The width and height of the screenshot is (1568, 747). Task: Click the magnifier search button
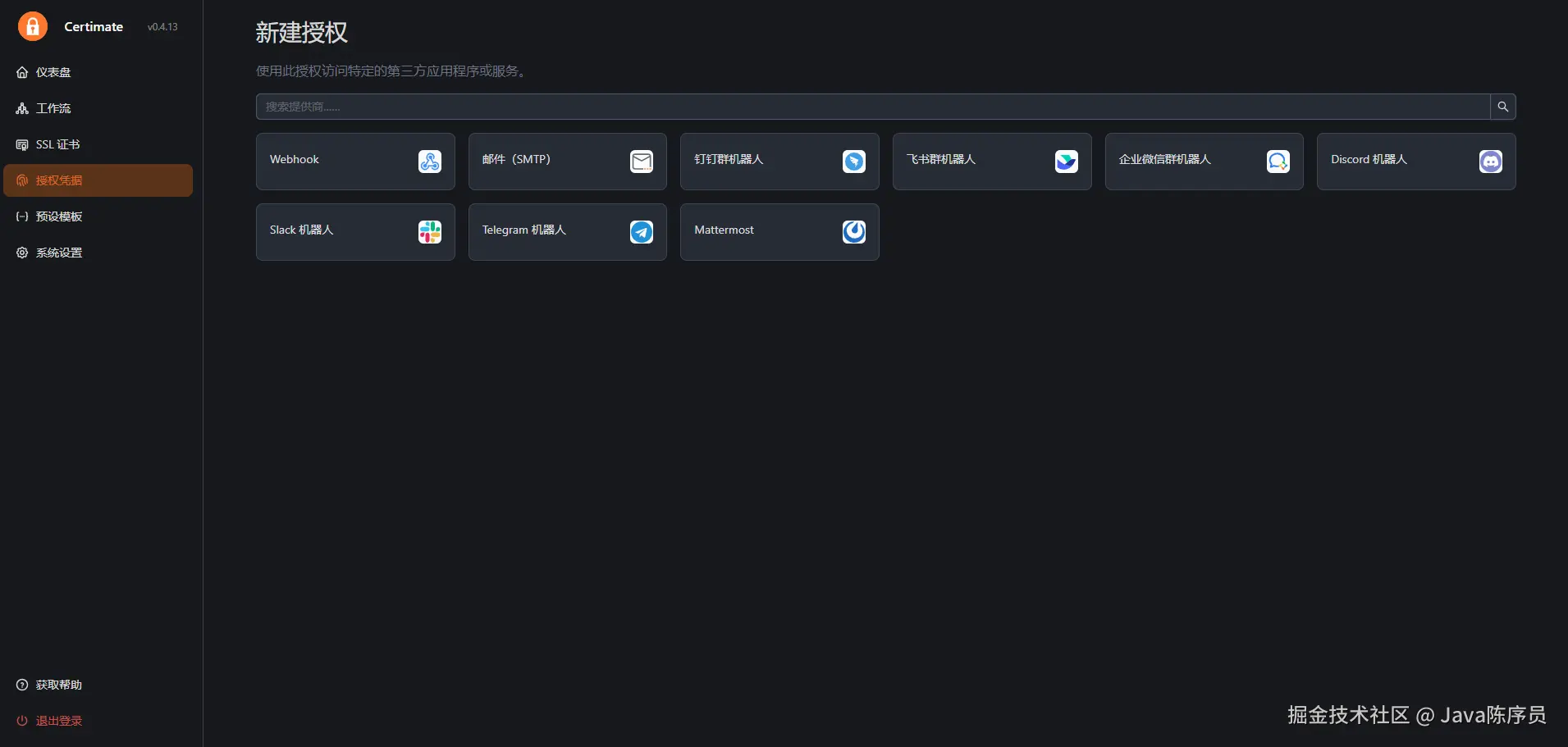pyautogui.click(x=1503, y=107)
